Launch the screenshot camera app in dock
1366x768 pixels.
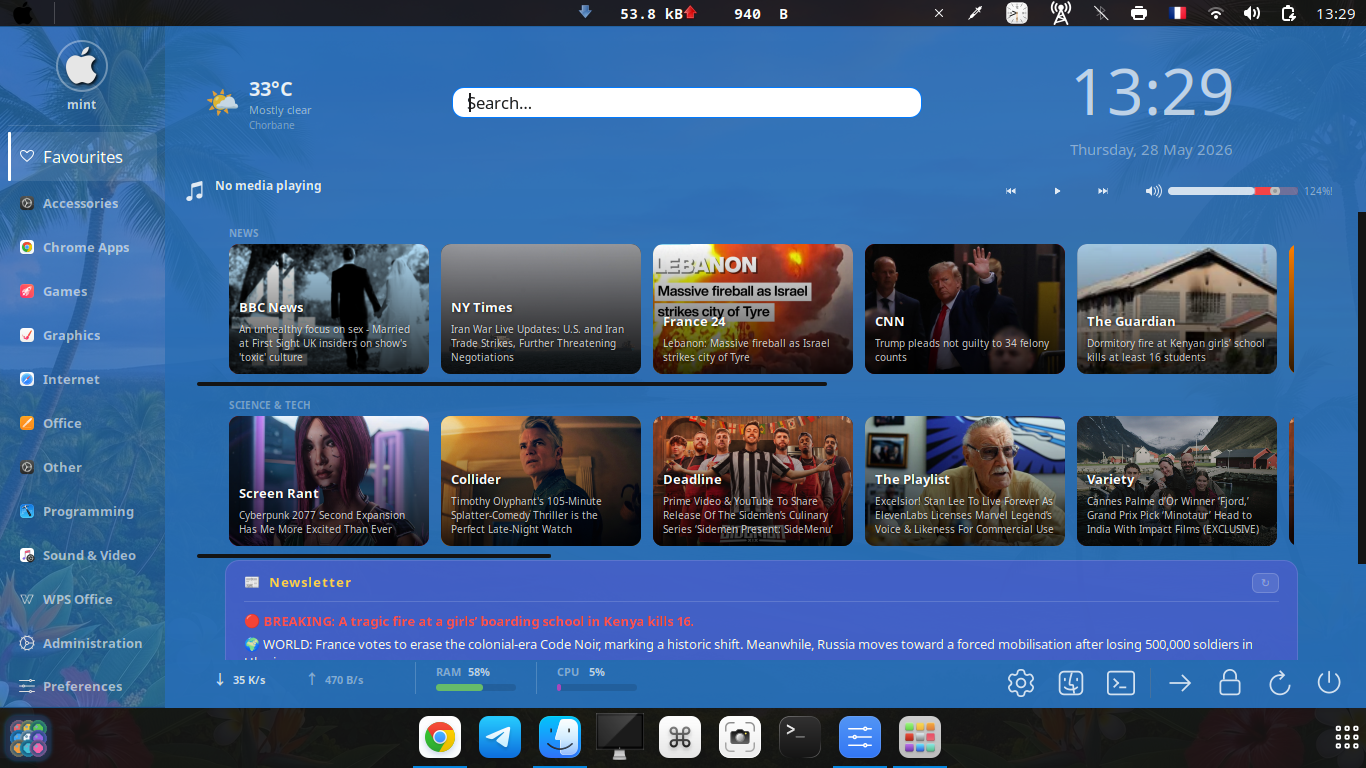pyautogui.click(x=740, y=738)
